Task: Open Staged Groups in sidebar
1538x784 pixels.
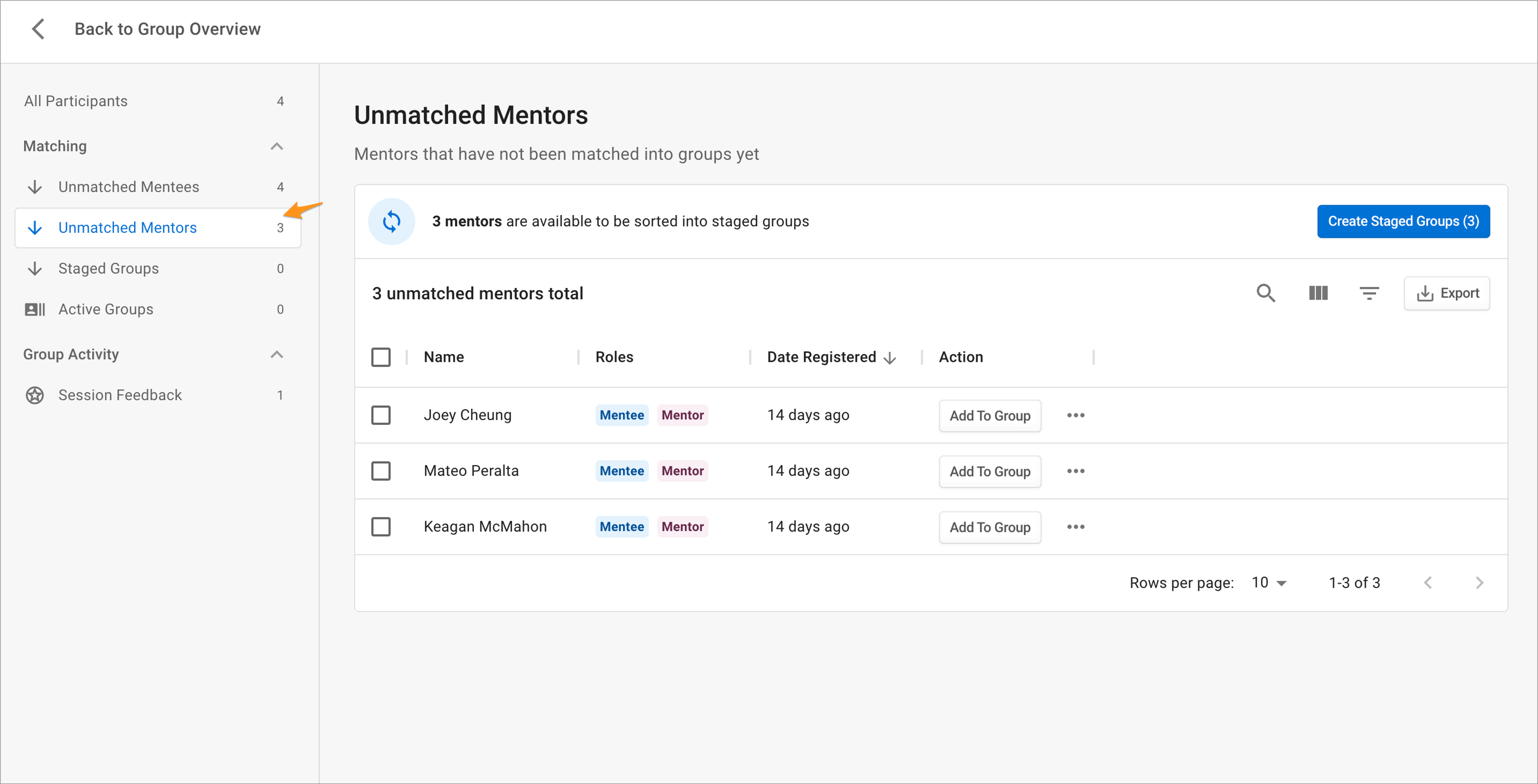Action: point(158,269)
